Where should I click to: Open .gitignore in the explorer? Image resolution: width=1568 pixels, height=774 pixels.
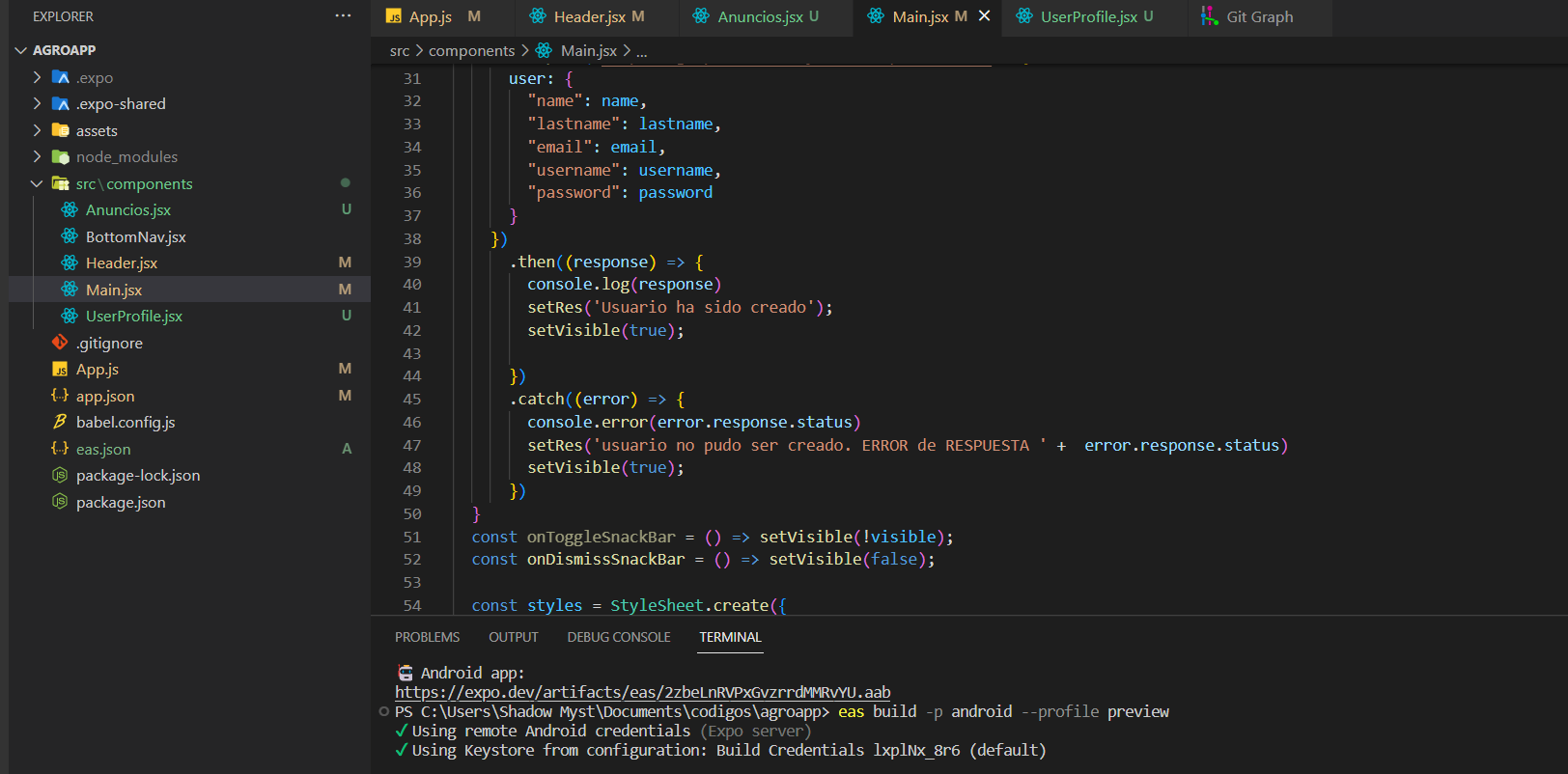click(x=109, y=343)
